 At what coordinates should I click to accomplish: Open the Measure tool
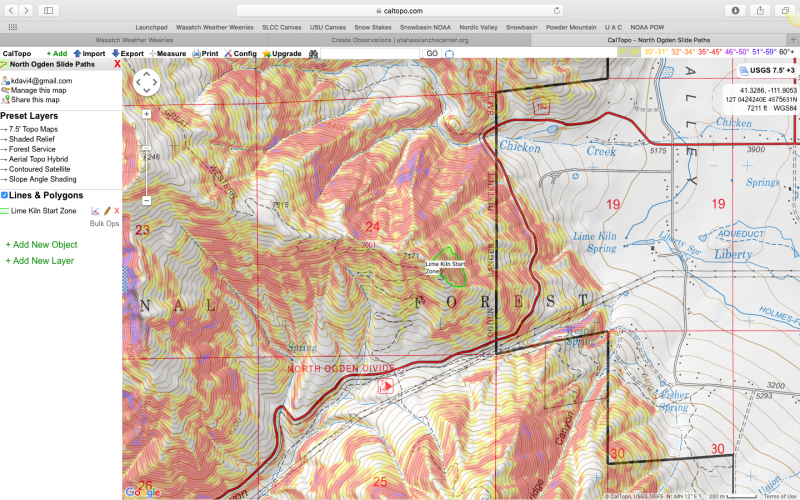click(x=168, y=54)
